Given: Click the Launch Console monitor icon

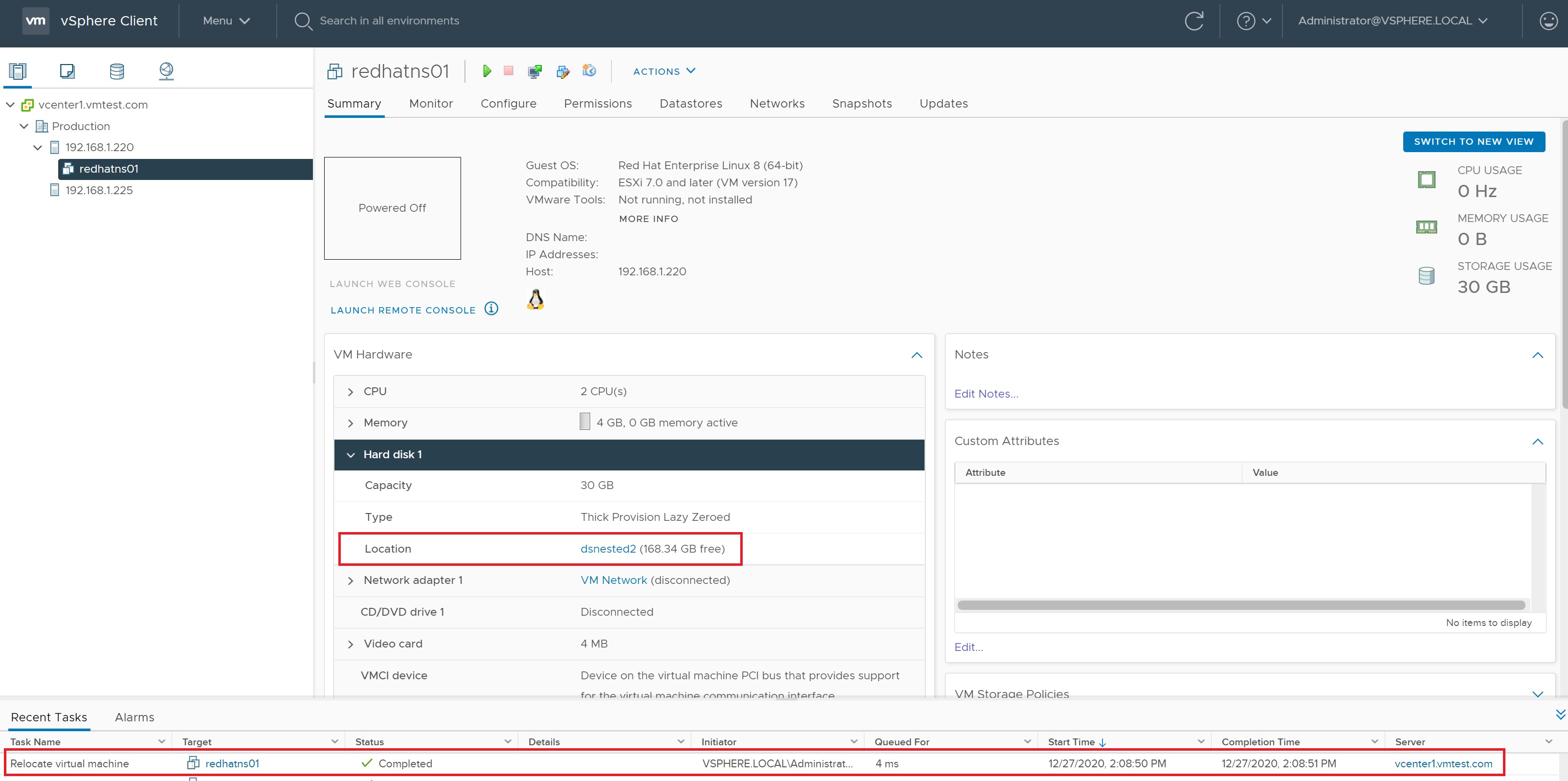Looking at the screenshot, I should (534, 71).
